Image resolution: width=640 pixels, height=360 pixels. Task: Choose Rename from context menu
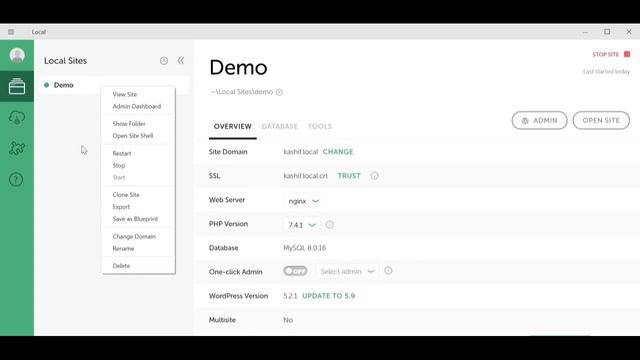(123, 249)
